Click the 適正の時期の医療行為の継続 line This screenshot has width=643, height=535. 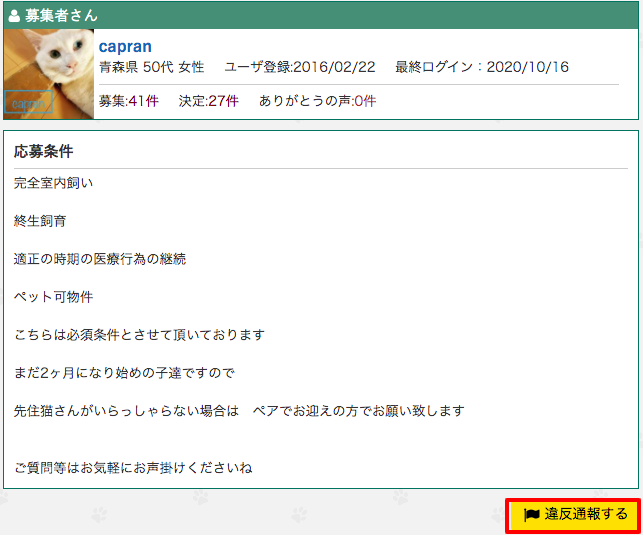(x=100, y=259)
